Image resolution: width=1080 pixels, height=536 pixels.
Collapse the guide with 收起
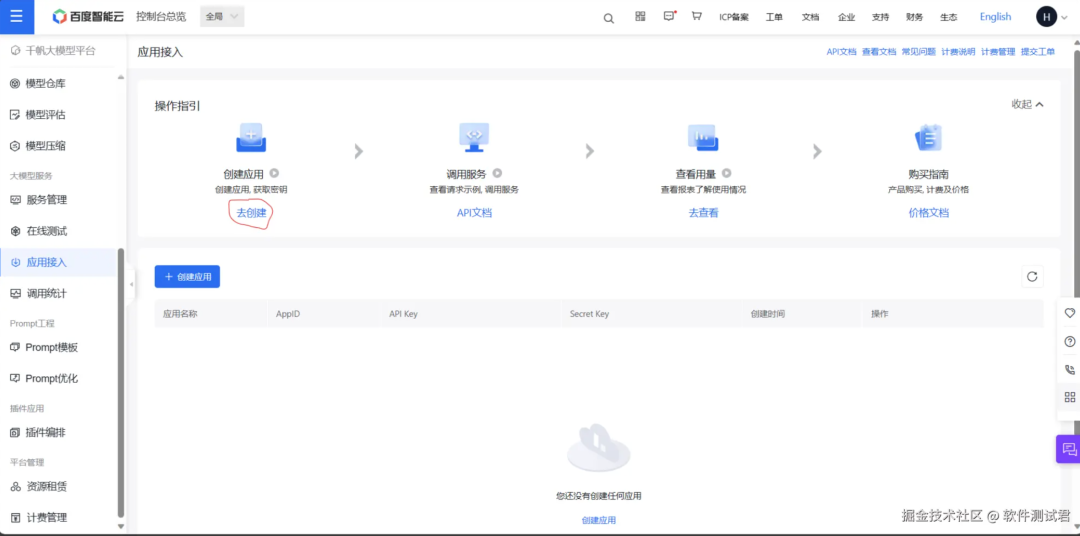tap(1027, 104)
